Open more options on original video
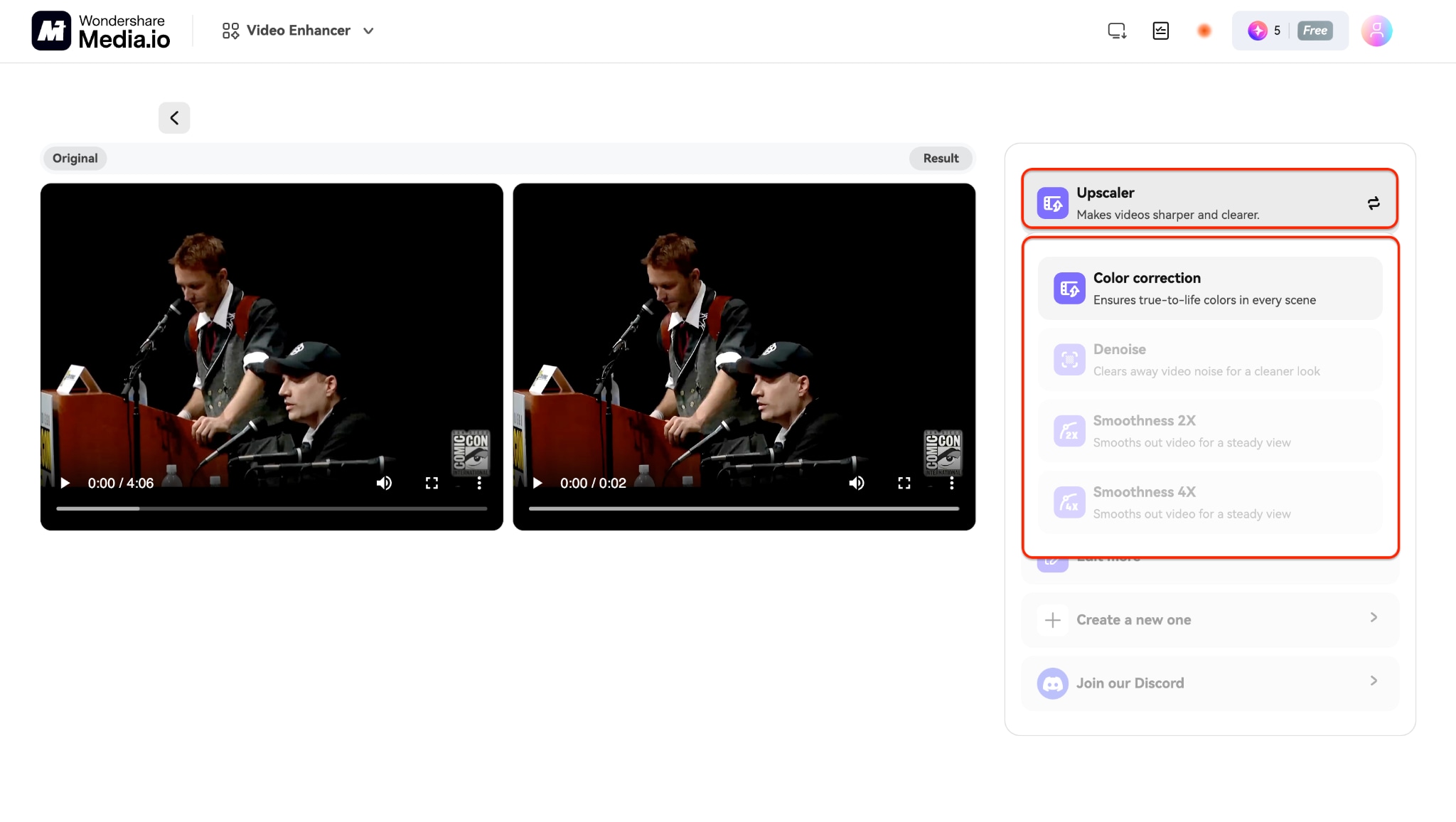 coord(479,484)
